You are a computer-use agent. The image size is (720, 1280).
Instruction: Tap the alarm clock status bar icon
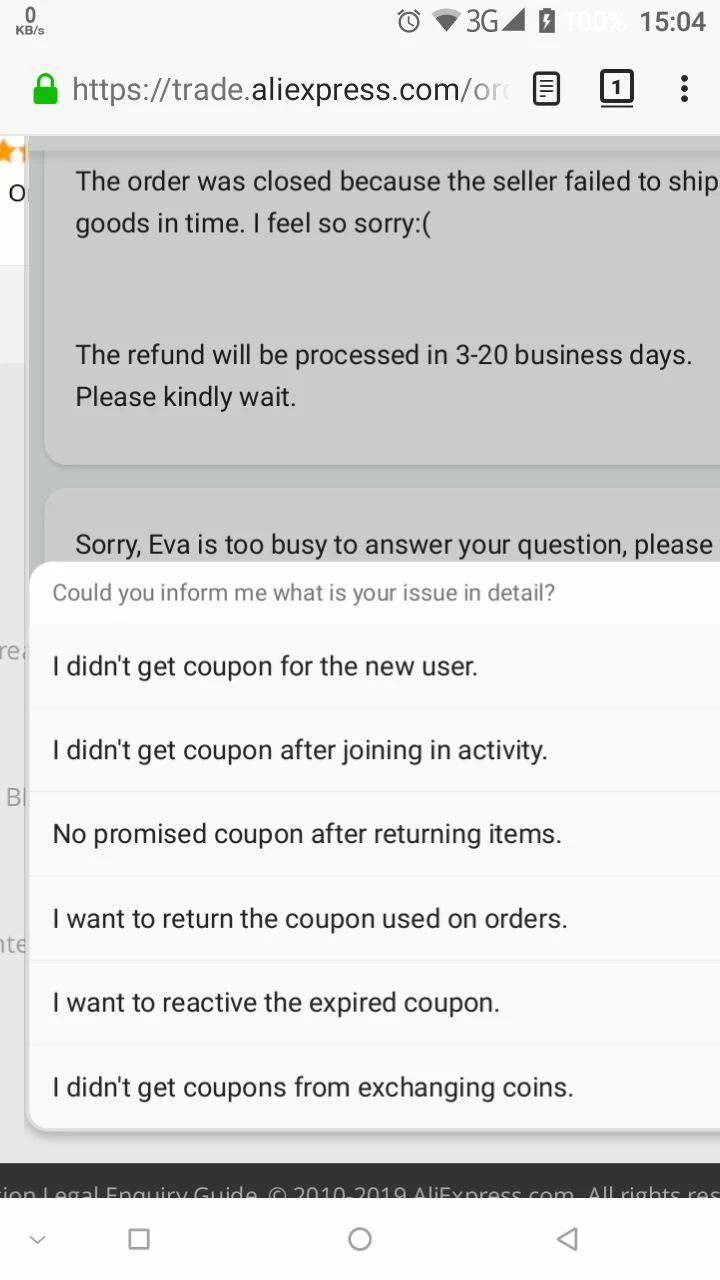409,21
